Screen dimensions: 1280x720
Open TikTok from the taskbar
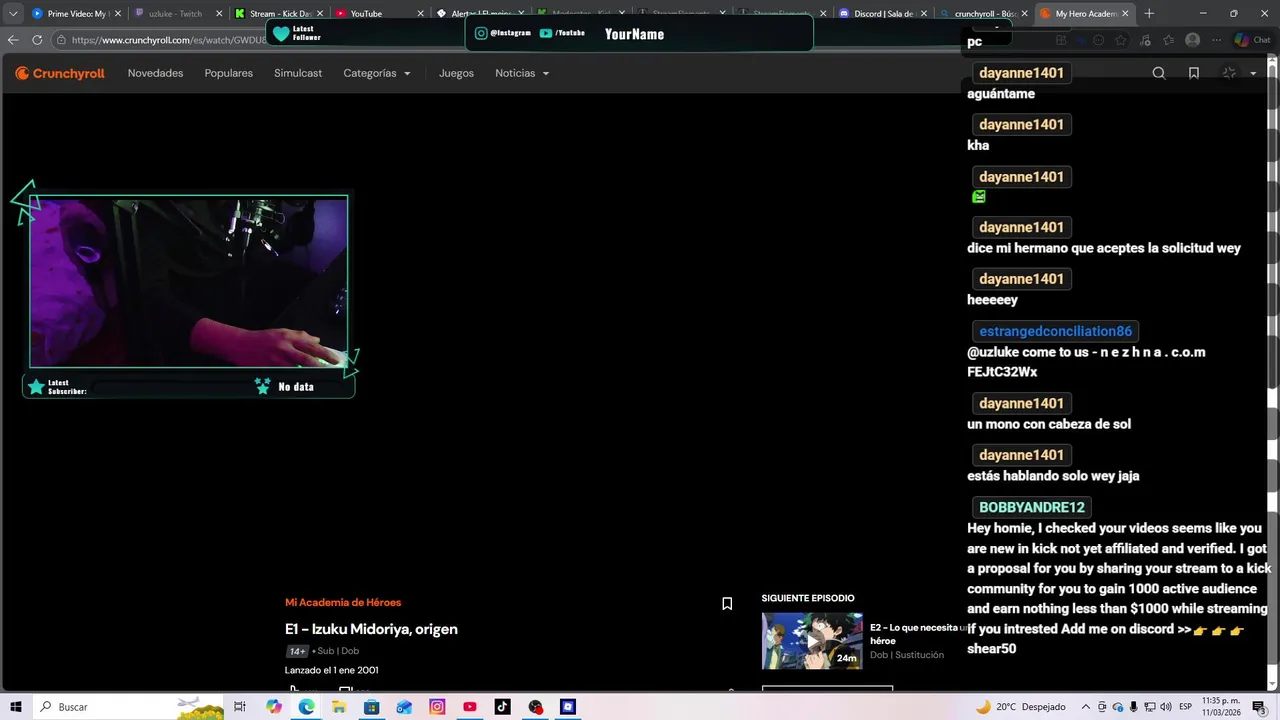[502, 707]
